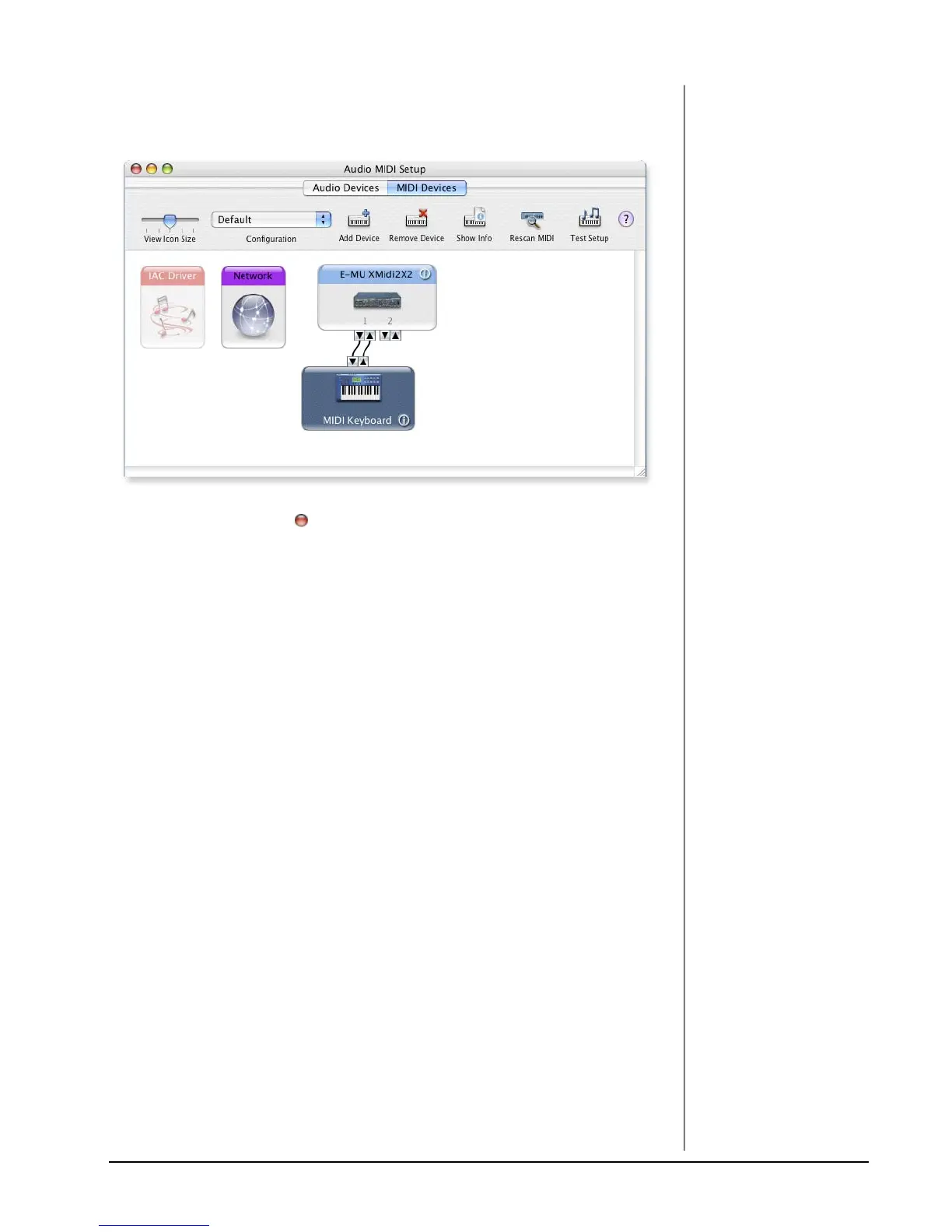This screenshot has height=1232, width=952.
Task: Click MIDI Keyboard down-arrow connector
Action: 353,362
